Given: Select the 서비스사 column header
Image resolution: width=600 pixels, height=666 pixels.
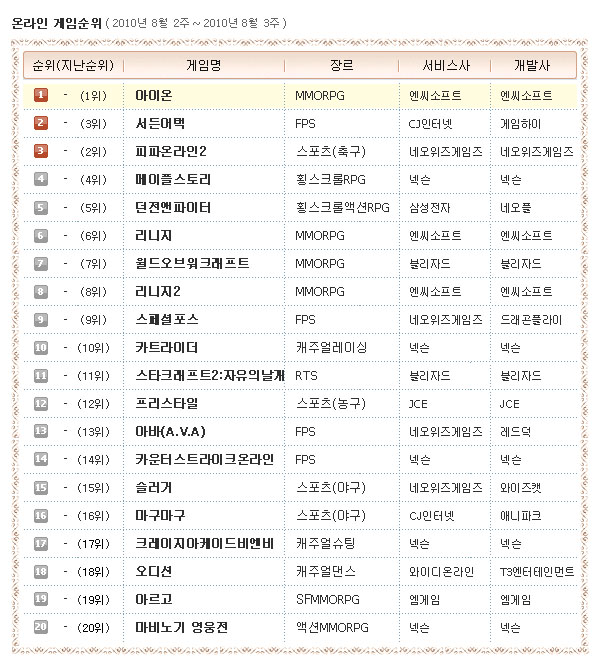Looking at the screenshot, I should (443, 65).
